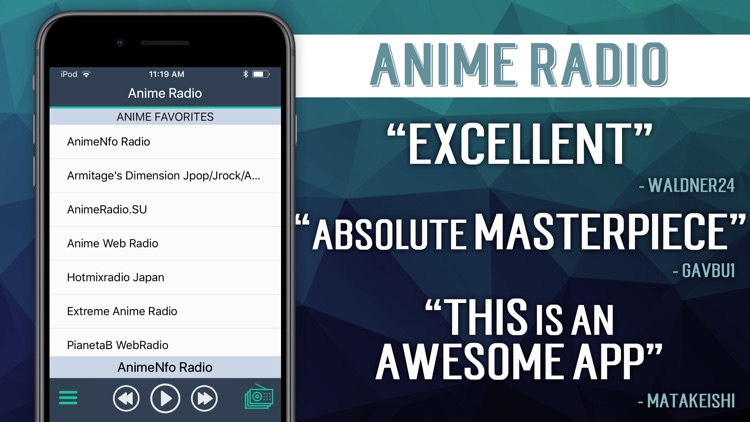Select Anime Web Radio station
The width and height of the screenshot is (750, 422).
click(165, 244)
